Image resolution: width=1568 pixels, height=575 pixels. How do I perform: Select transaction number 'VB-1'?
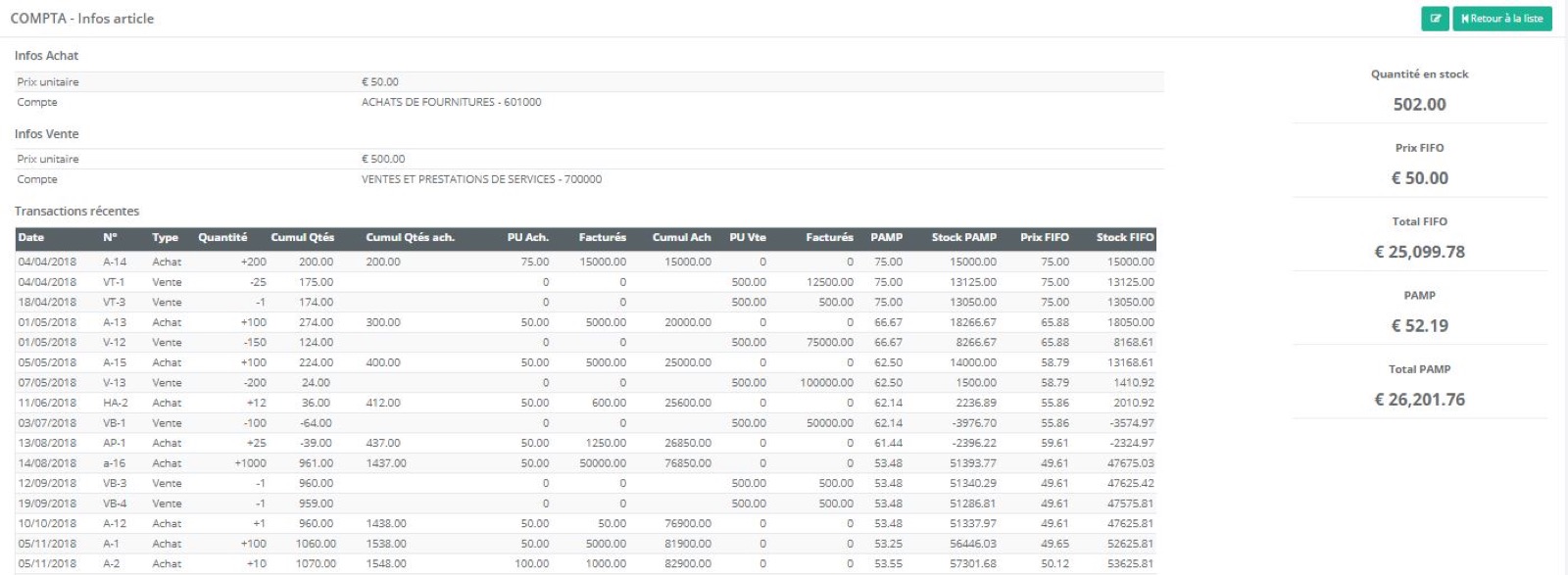click(115, 423)
